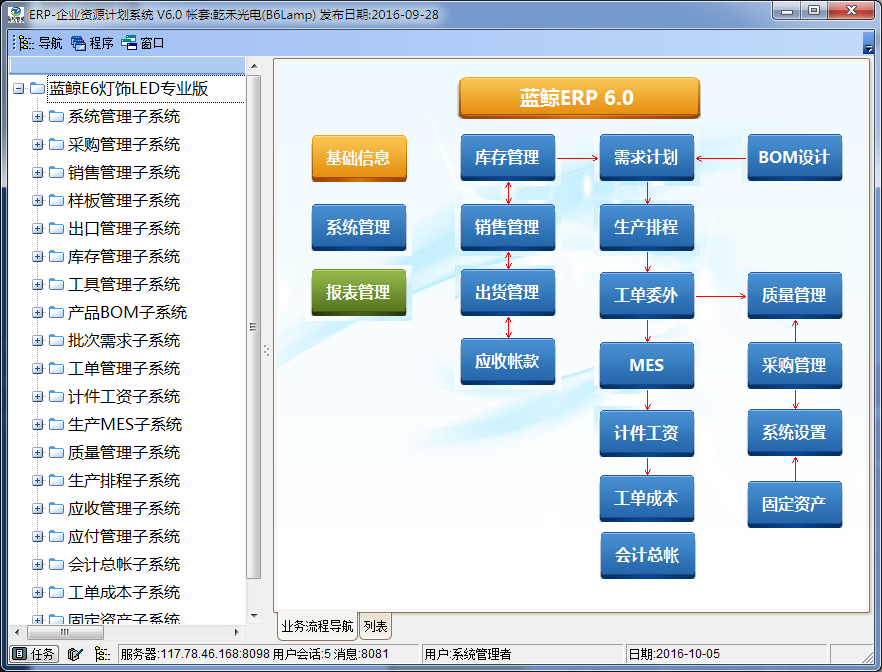Click the folder icon beside 库存管理子系统
882x672 pixels.
click(56, 256)
